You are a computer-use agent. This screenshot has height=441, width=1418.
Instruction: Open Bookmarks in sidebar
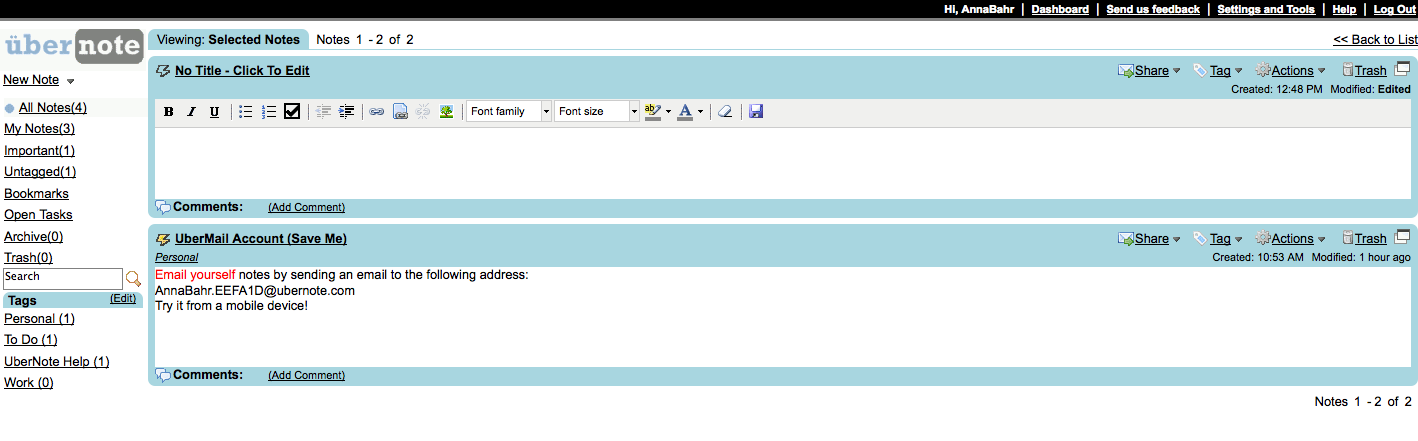coord(36,194)
